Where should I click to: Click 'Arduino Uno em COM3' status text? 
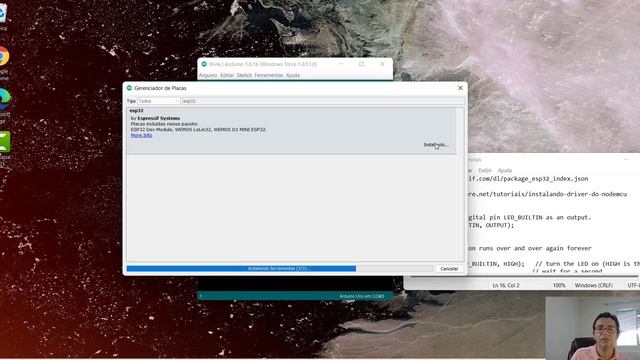coord(362,296)
